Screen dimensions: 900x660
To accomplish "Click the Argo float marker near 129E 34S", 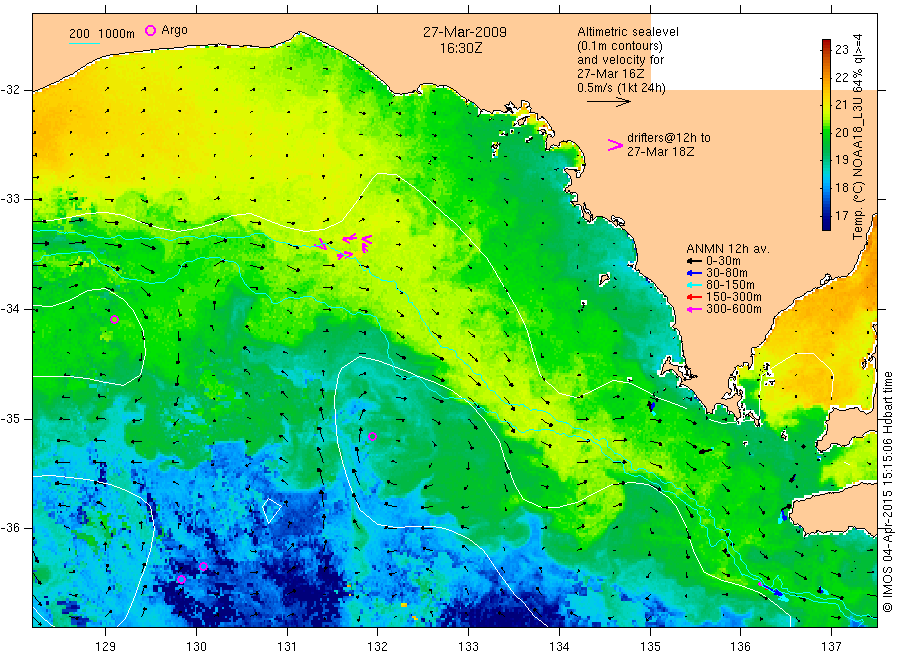I will [x=114, y=320].
